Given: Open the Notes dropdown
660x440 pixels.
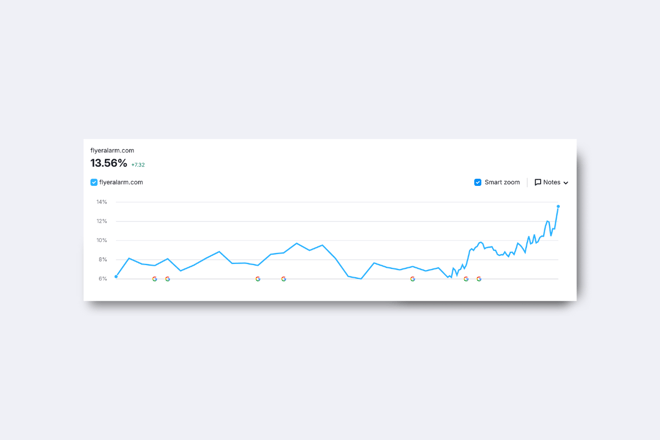Looking at the screenshot, I should [551, 182].
